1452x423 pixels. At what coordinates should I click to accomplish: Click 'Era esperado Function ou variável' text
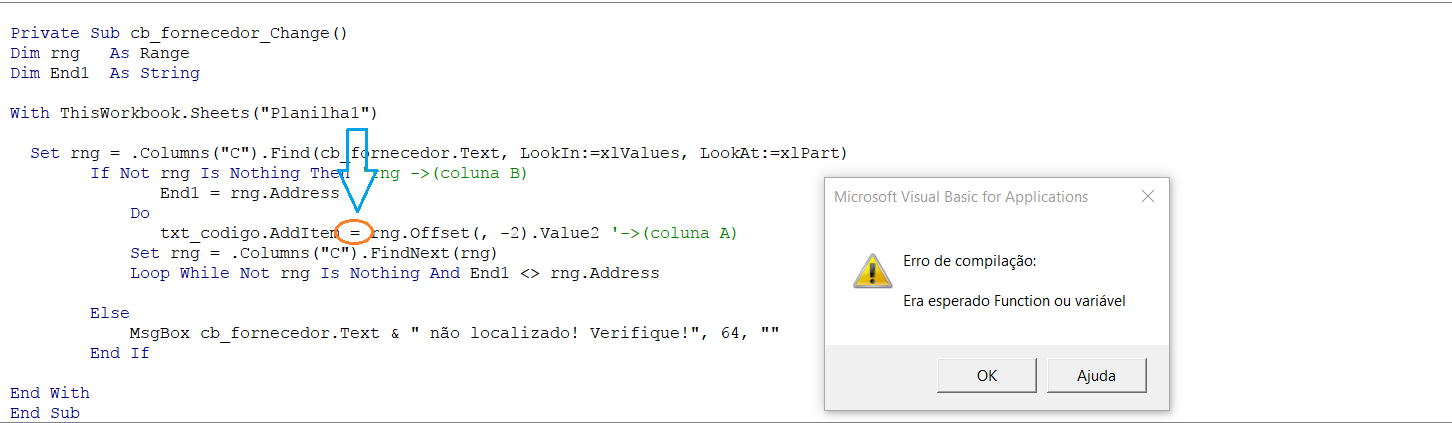pyautogui.click(x=1014, y=300)
